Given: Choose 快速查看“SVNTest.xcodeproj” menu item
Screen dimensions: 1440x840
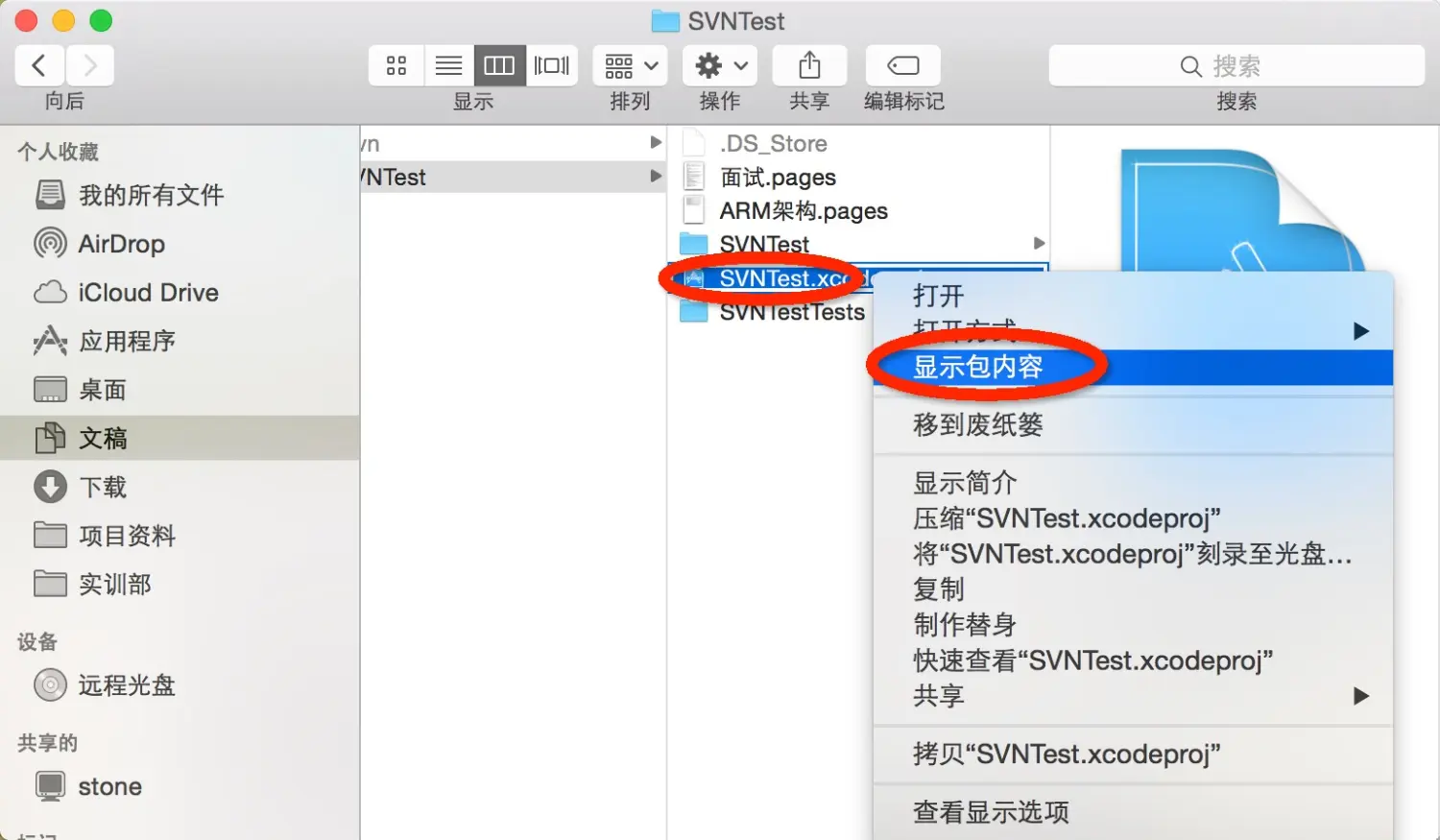Looking at the screenshot, I should coord(1133,660).
